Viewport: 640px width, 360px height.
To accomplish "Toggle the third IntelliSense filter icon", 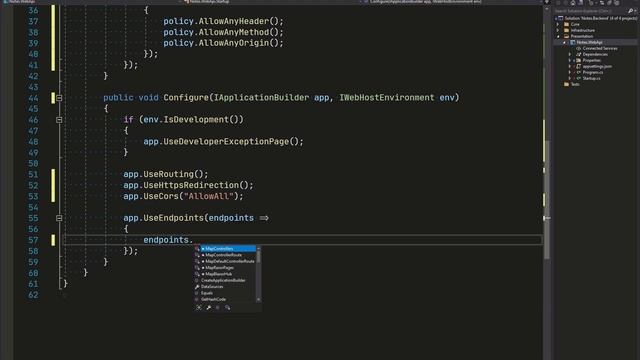I will (x=218, y=307).
